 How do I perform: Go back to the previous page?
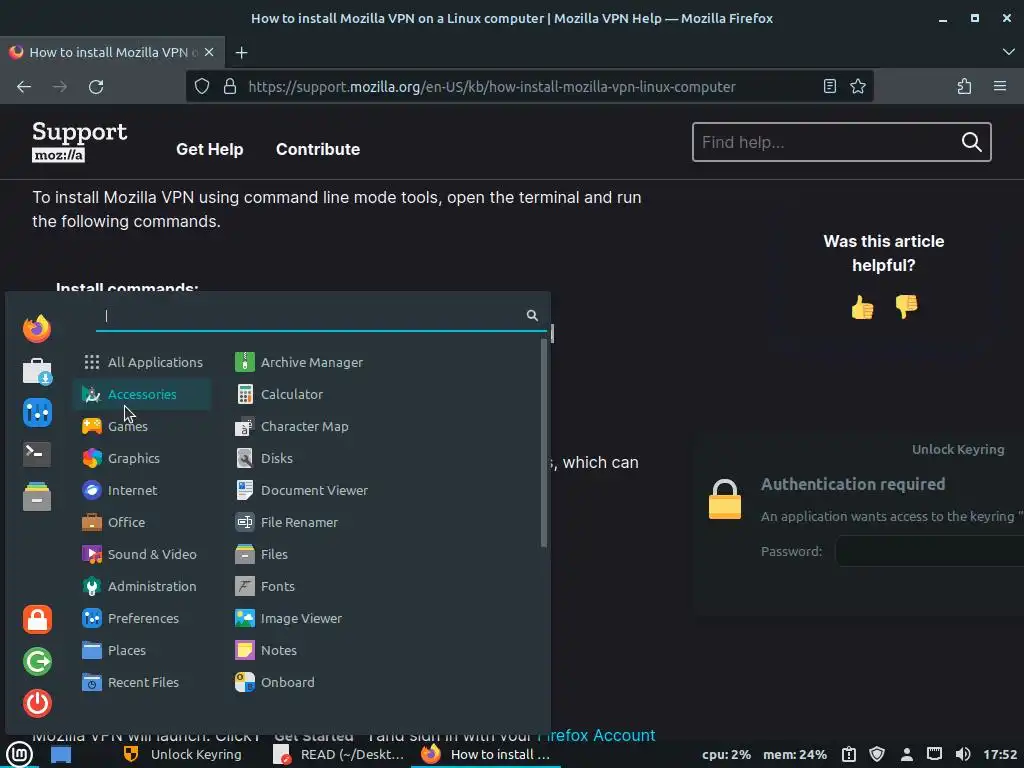[24, 86]
